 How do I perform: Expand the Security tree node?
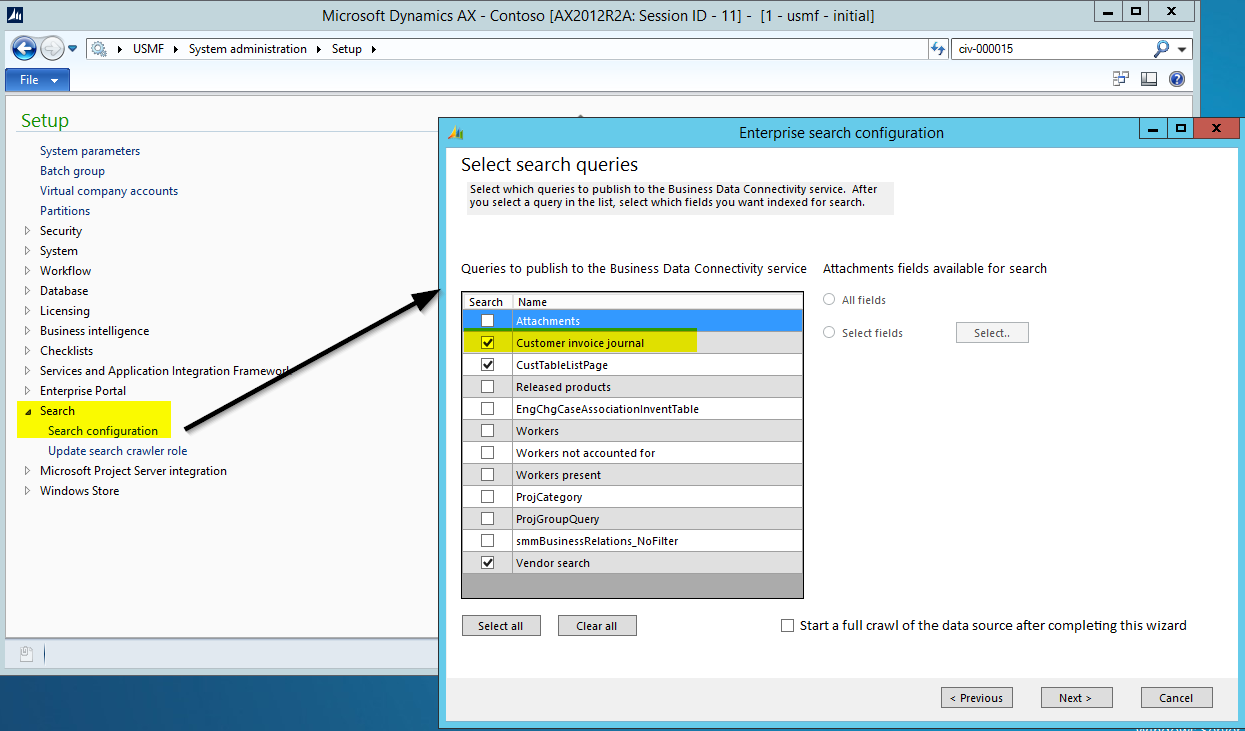click(x=28, y=231)
